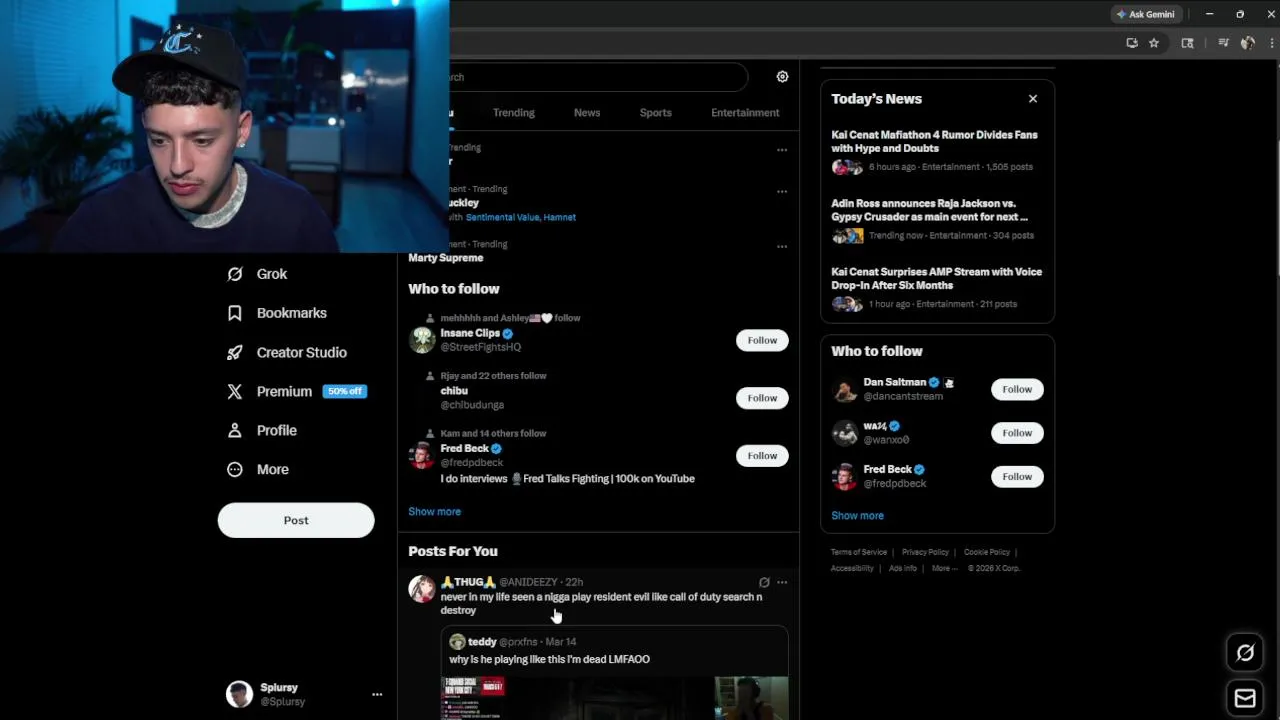Open the Privacy Policy link
The width and height of the screenshot is (1280, 720).
point(925,552)
